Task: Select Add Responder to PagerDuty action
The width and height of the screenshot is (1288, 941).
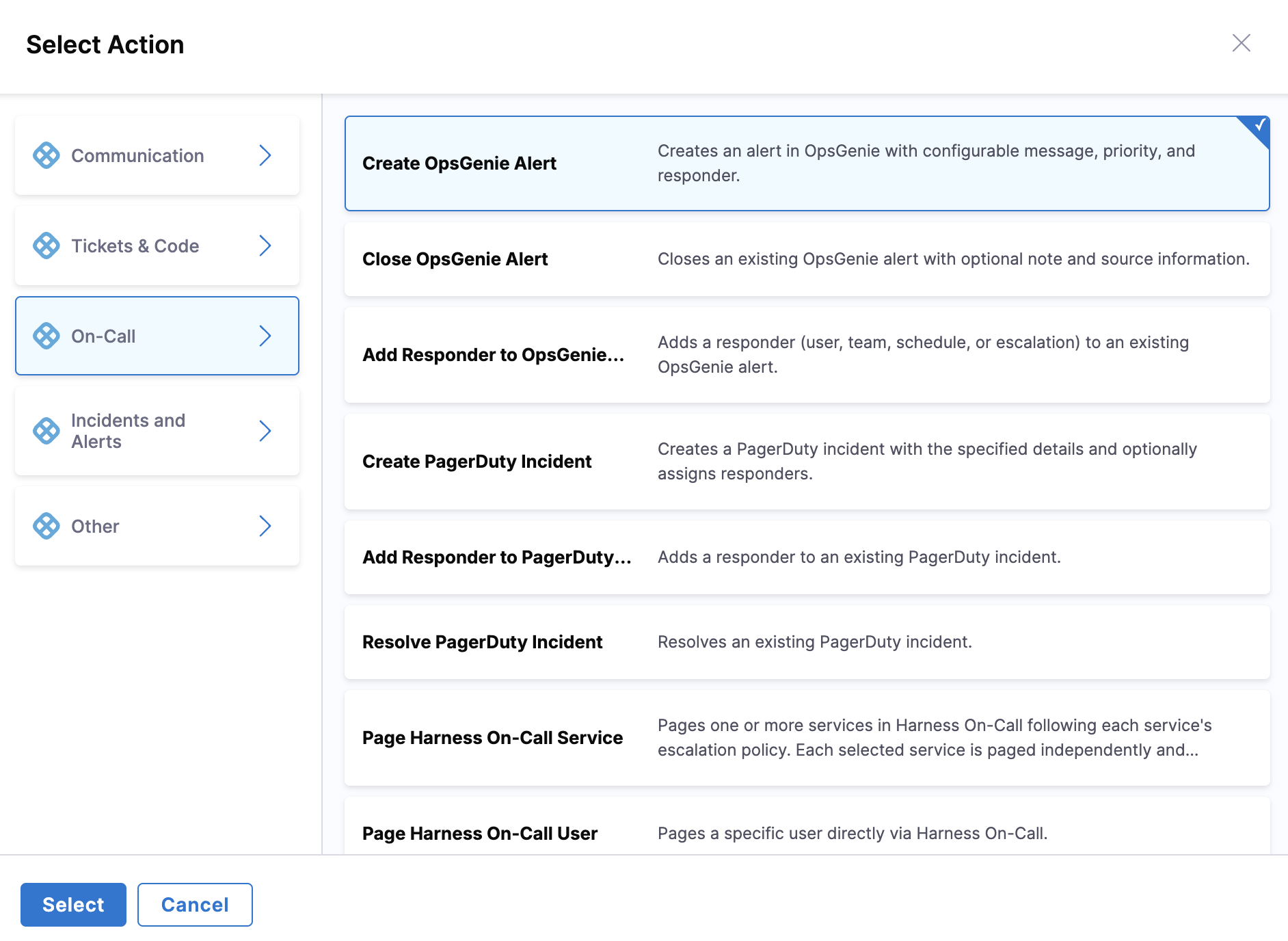Action: 807,557
